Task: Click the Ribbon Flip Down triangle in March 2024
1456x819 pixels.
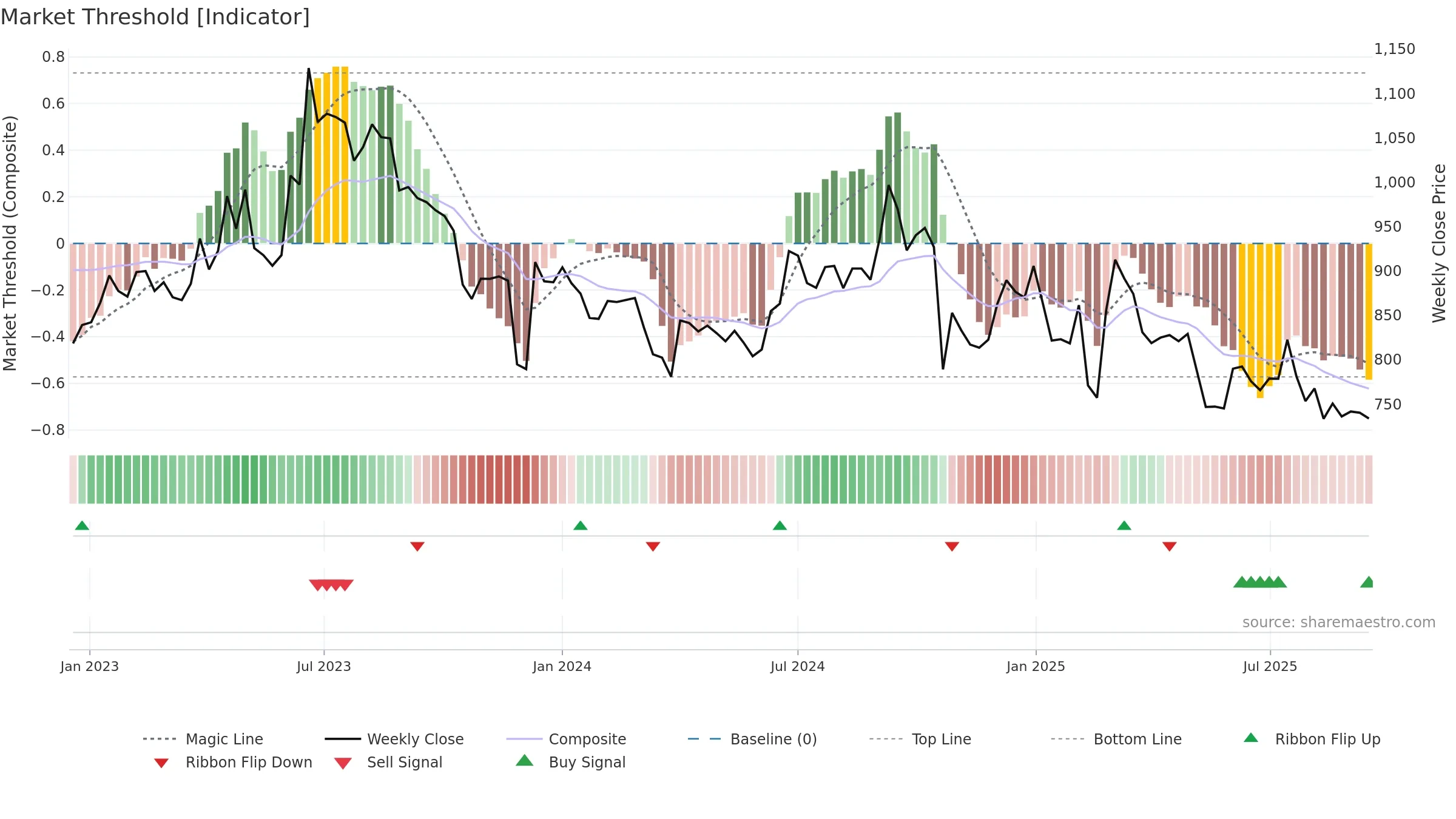Action: 653,547
